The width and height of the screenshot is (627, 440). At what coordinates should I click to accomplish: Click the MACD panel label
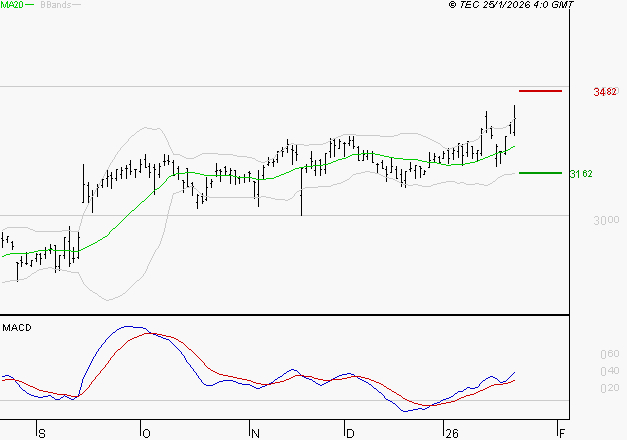coord(17,328)
